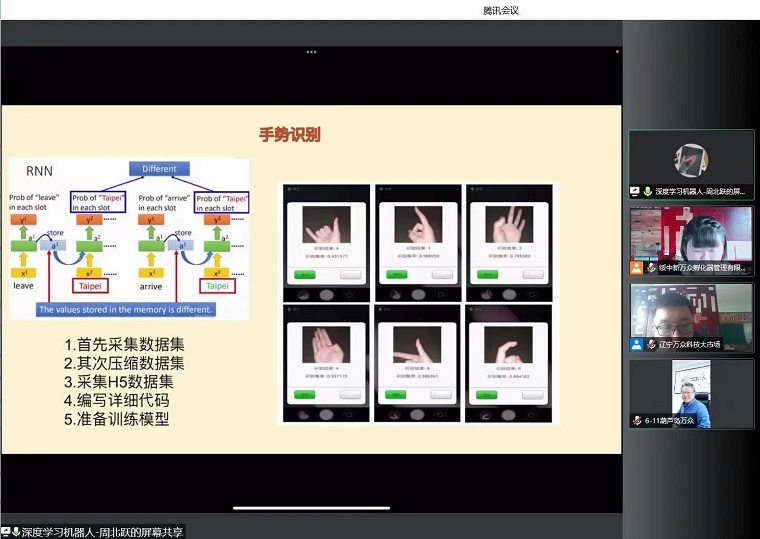This screenshot has height=539, width=760.
Task: Click muted mic icon beside 辽宁万众科技大市场
Action: pos(651,345)
